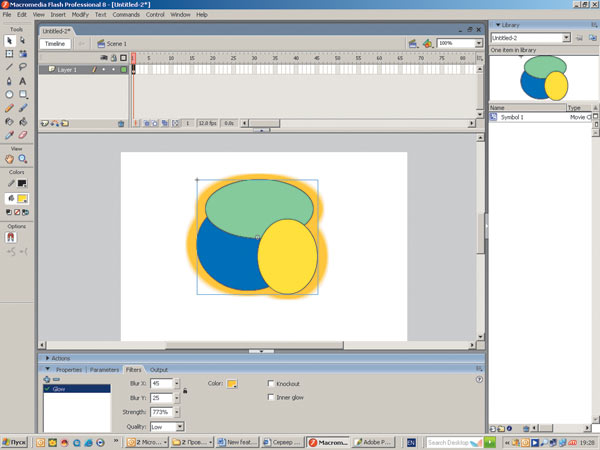The height and width of the screenshot is (450, 600).
Task: Toggle Snap to Objects magnet option
Action: click(x=11, y=238)
